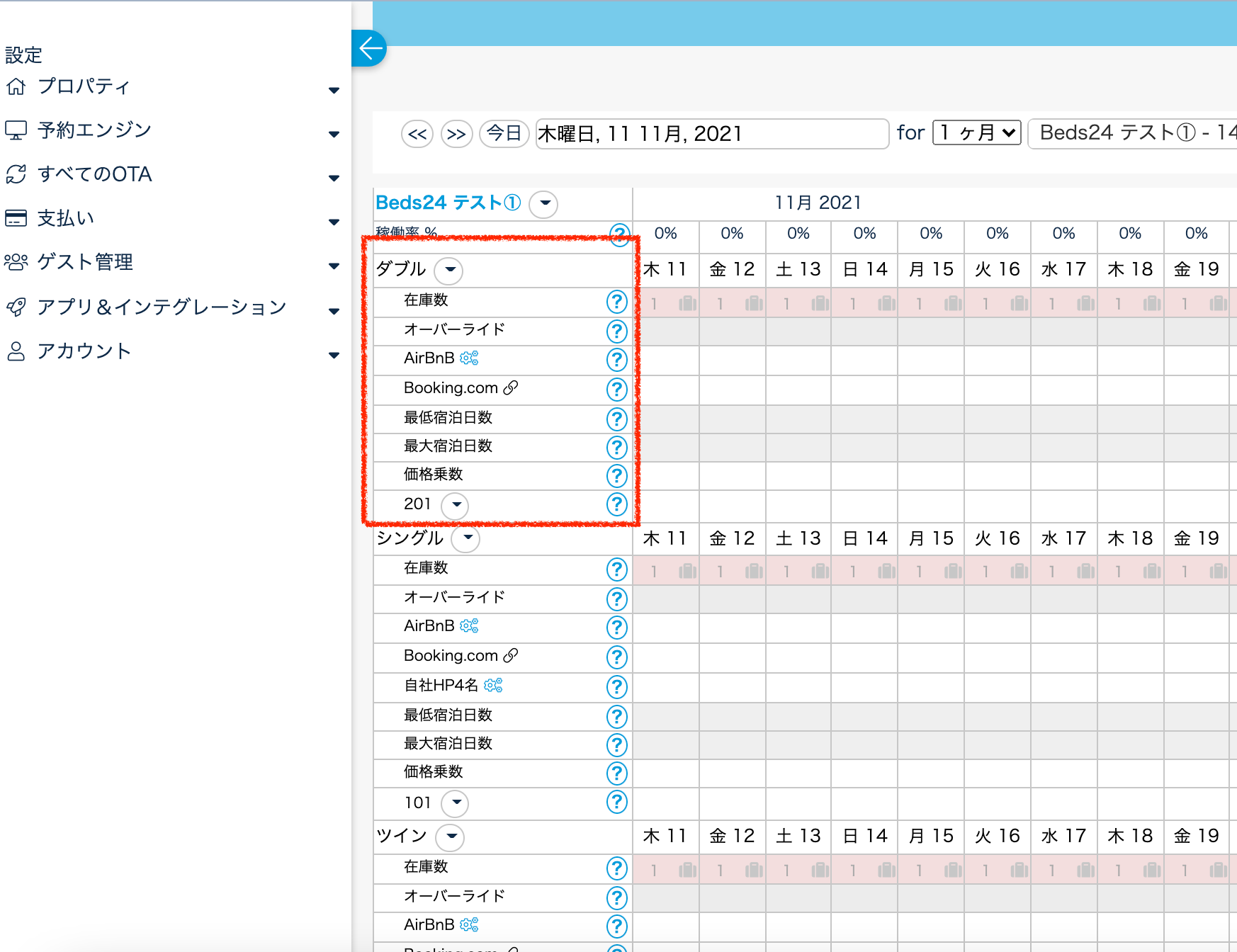Image resolution: width=1237 pixels, height=952 pixels.
Task: Open dropdown next to Beds24 テスト① title
Action: (543, 203)
